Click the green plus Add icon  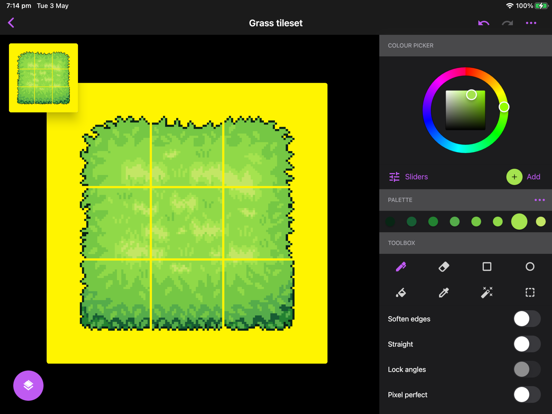(514, 177)
